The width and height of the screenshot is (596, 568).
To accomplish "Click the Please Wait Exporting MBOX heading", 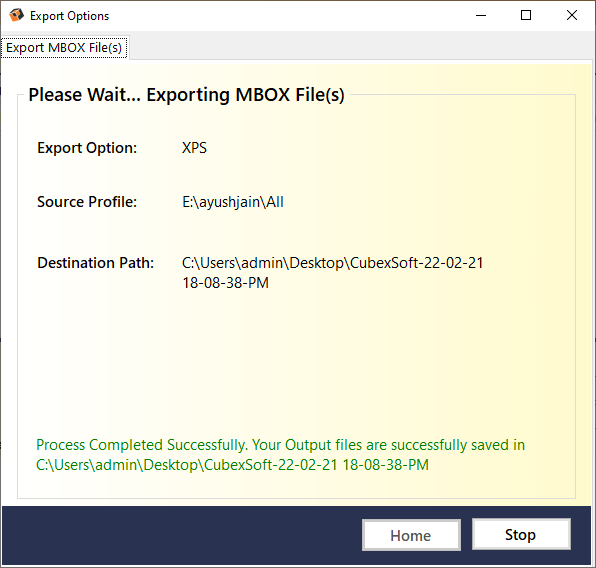I will 186,95.
